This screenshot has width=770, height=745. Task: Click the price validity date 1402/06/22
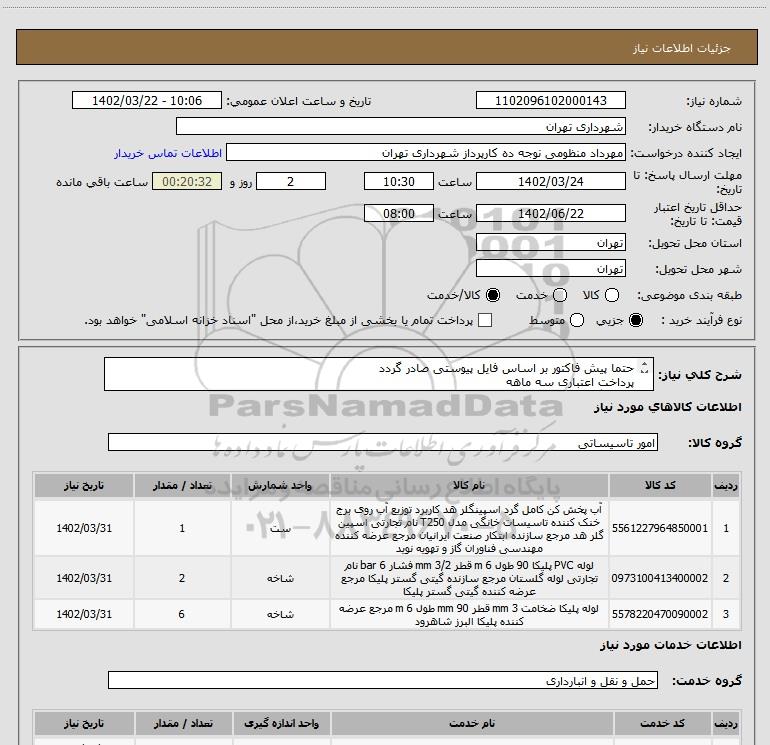550,213
